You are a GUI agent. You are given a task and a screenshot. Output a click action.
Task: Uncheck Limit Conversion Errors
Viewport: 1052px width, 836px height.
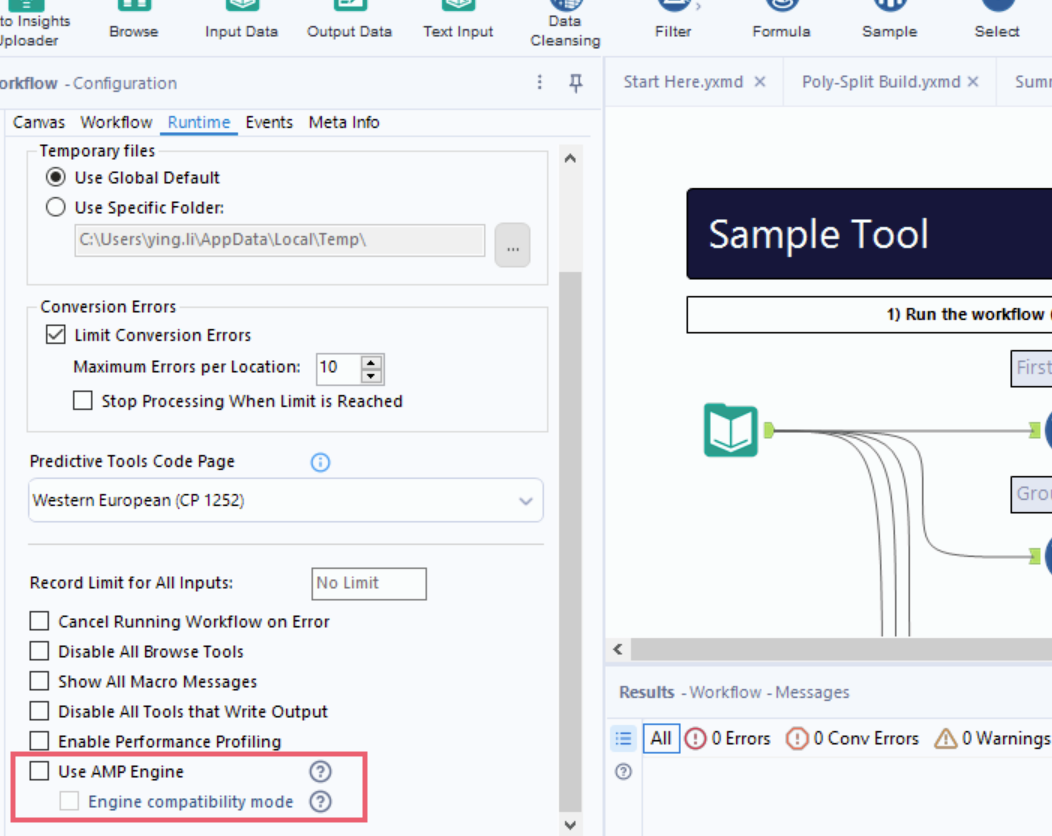(55, 334)
